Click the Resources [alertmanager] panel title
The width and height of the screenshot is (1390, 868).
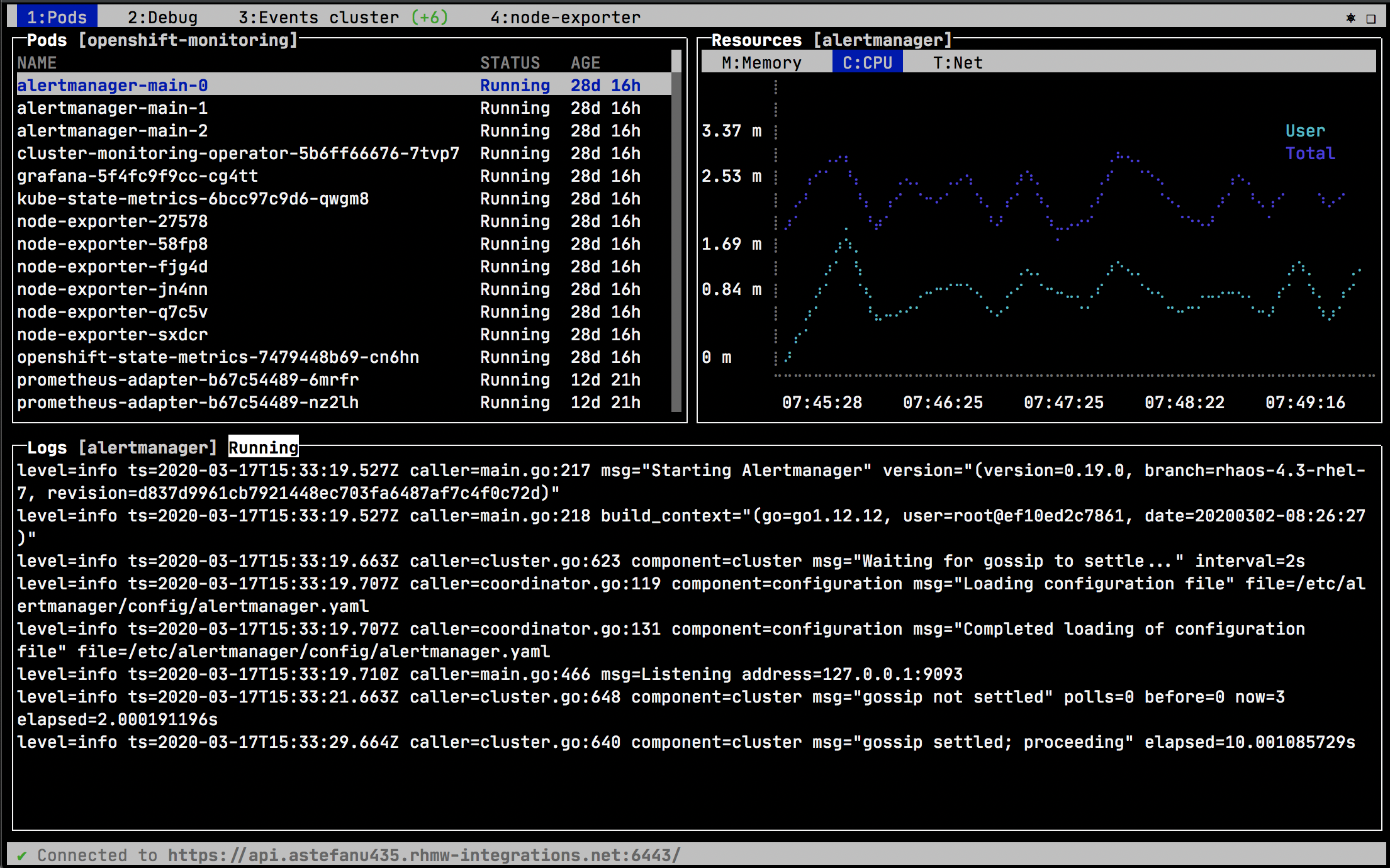click(x=832, y=40)
